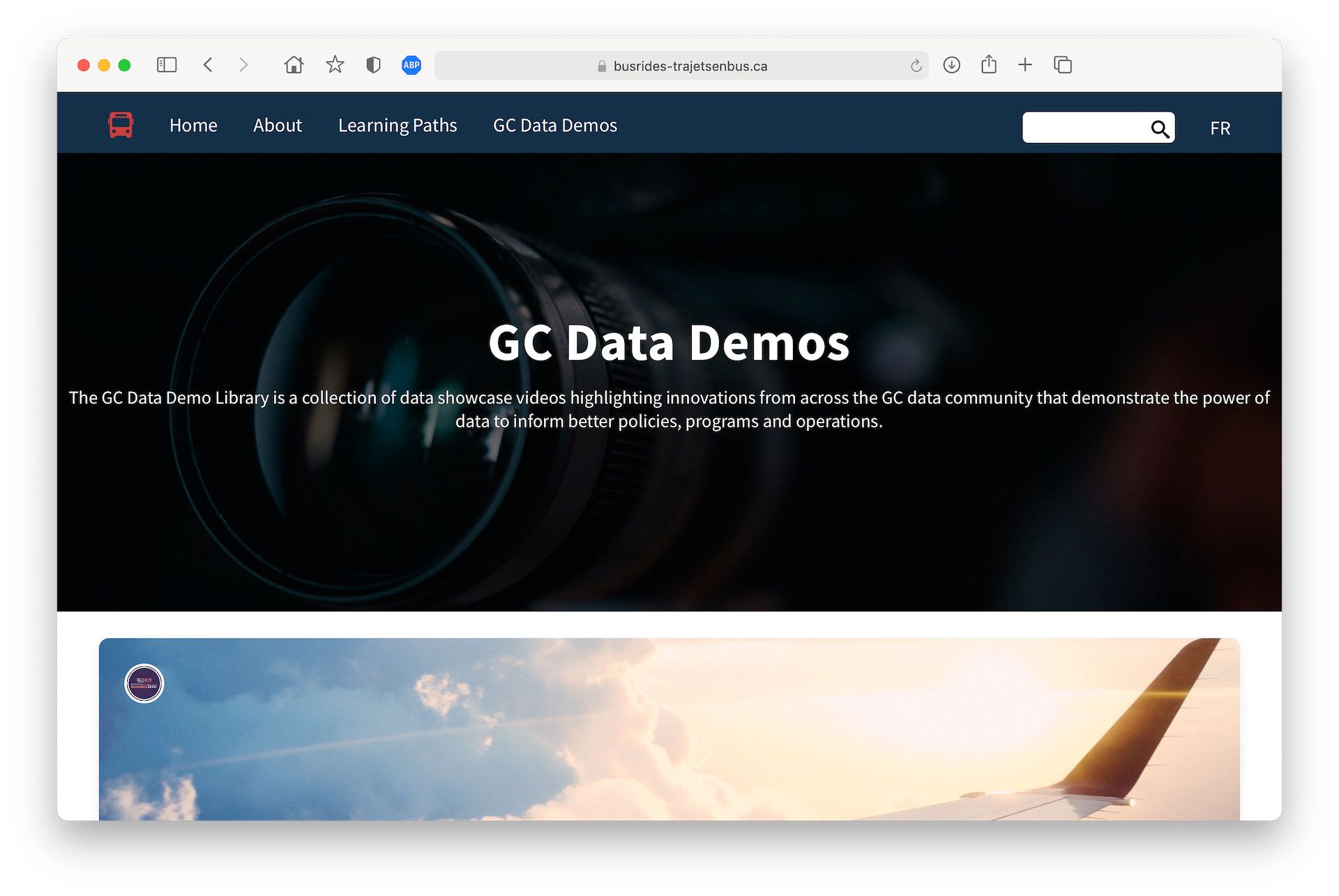Toggle browser reading list icon
1339x896 pixels.
click(166, 64)
